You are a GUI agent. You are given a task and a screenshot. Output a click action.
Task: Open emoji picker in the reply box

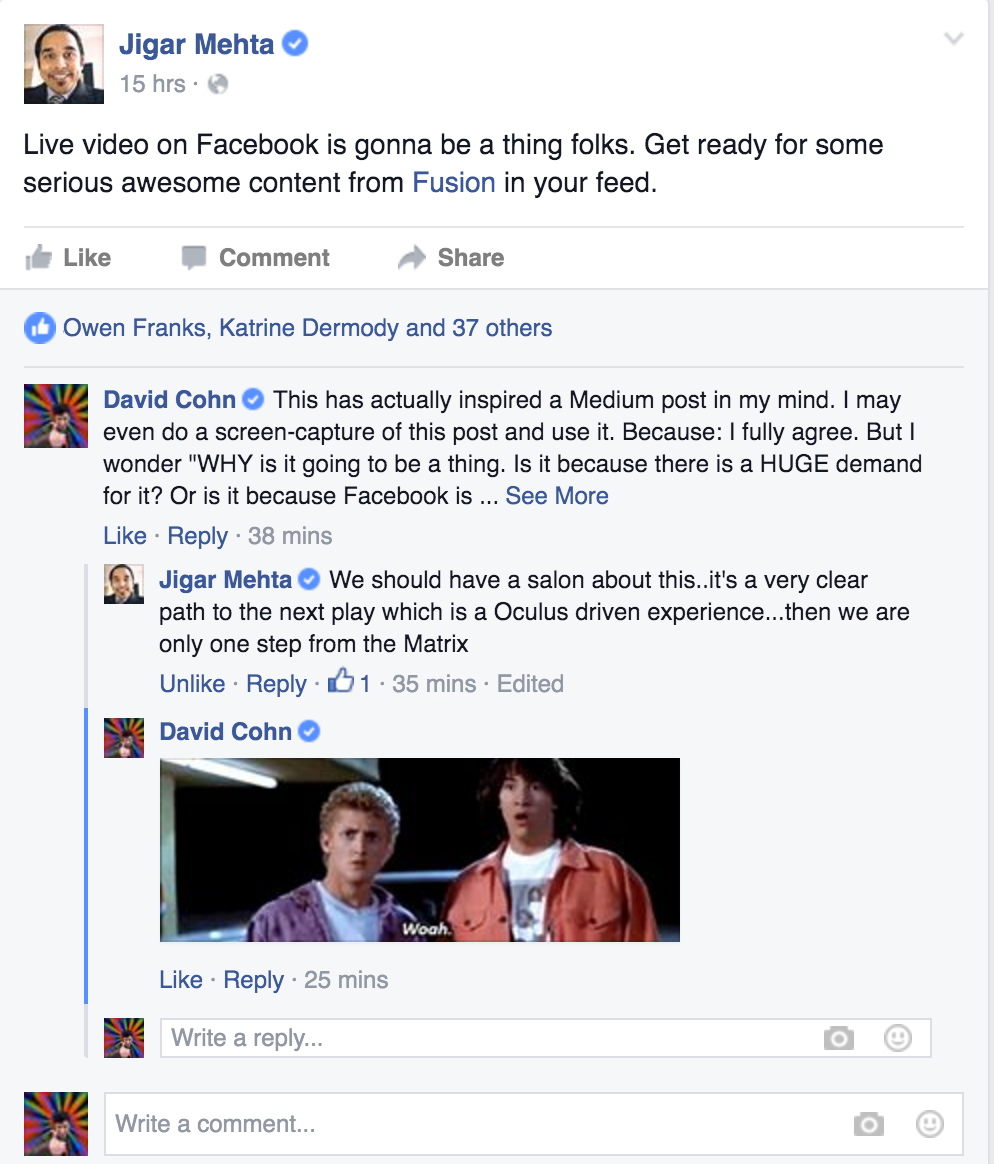click(897, 1038)
